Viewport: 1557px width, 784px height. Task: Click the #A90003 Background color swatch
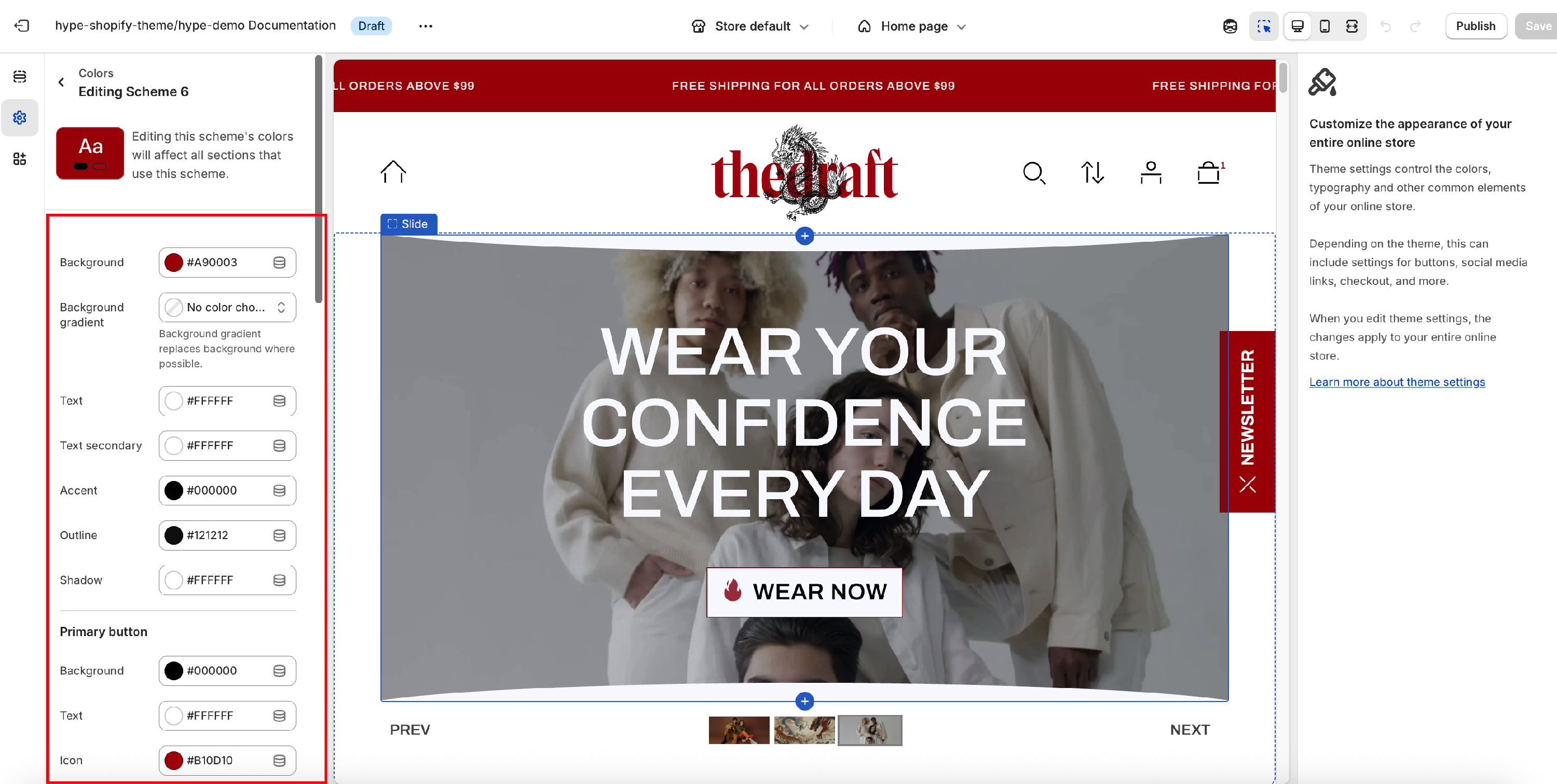coord(173,263)
